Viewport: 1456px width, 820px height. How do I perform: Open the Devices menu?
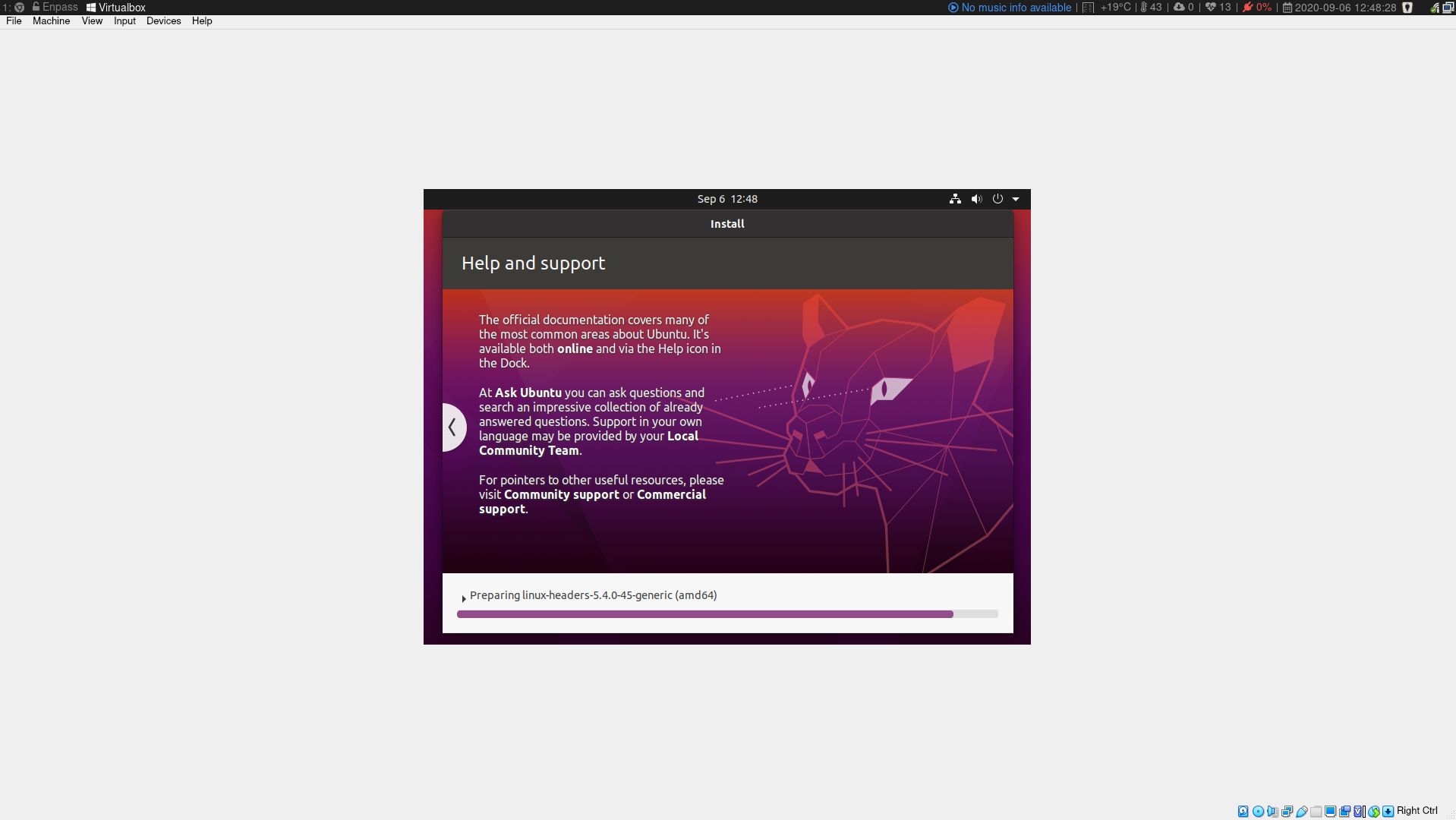pos(163,20)
